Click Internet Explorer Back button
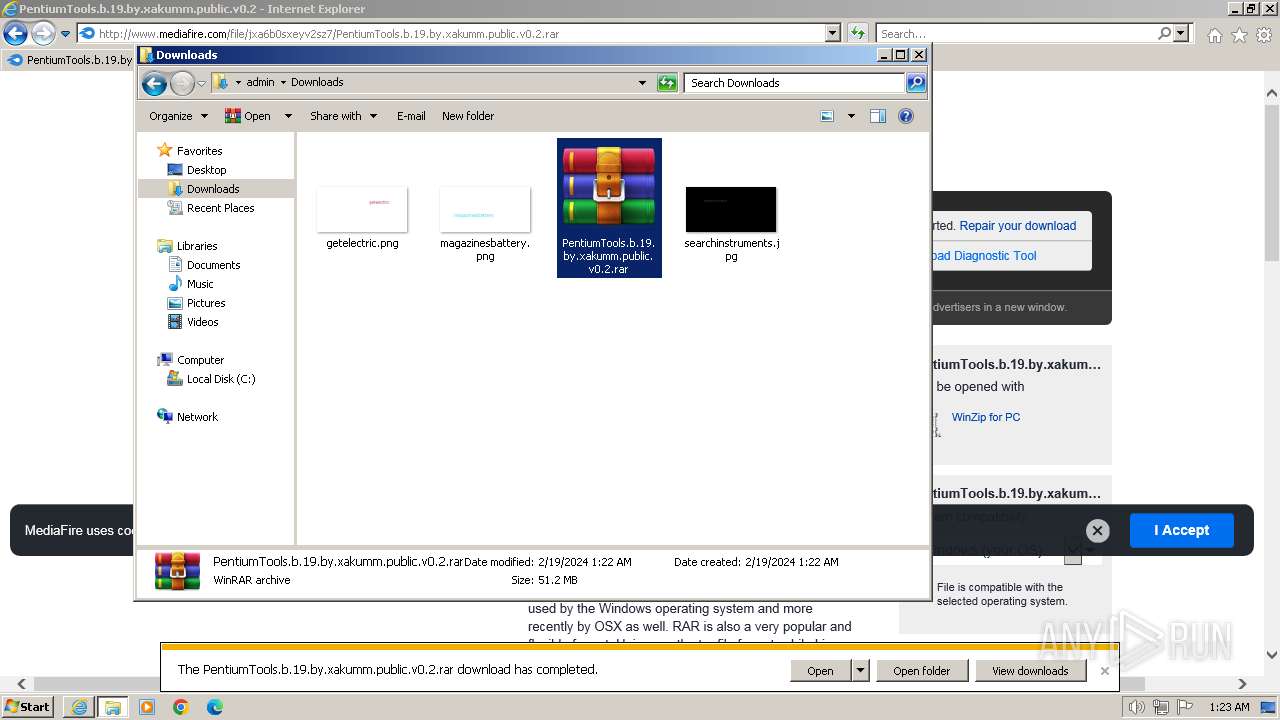 pos(15,33)
